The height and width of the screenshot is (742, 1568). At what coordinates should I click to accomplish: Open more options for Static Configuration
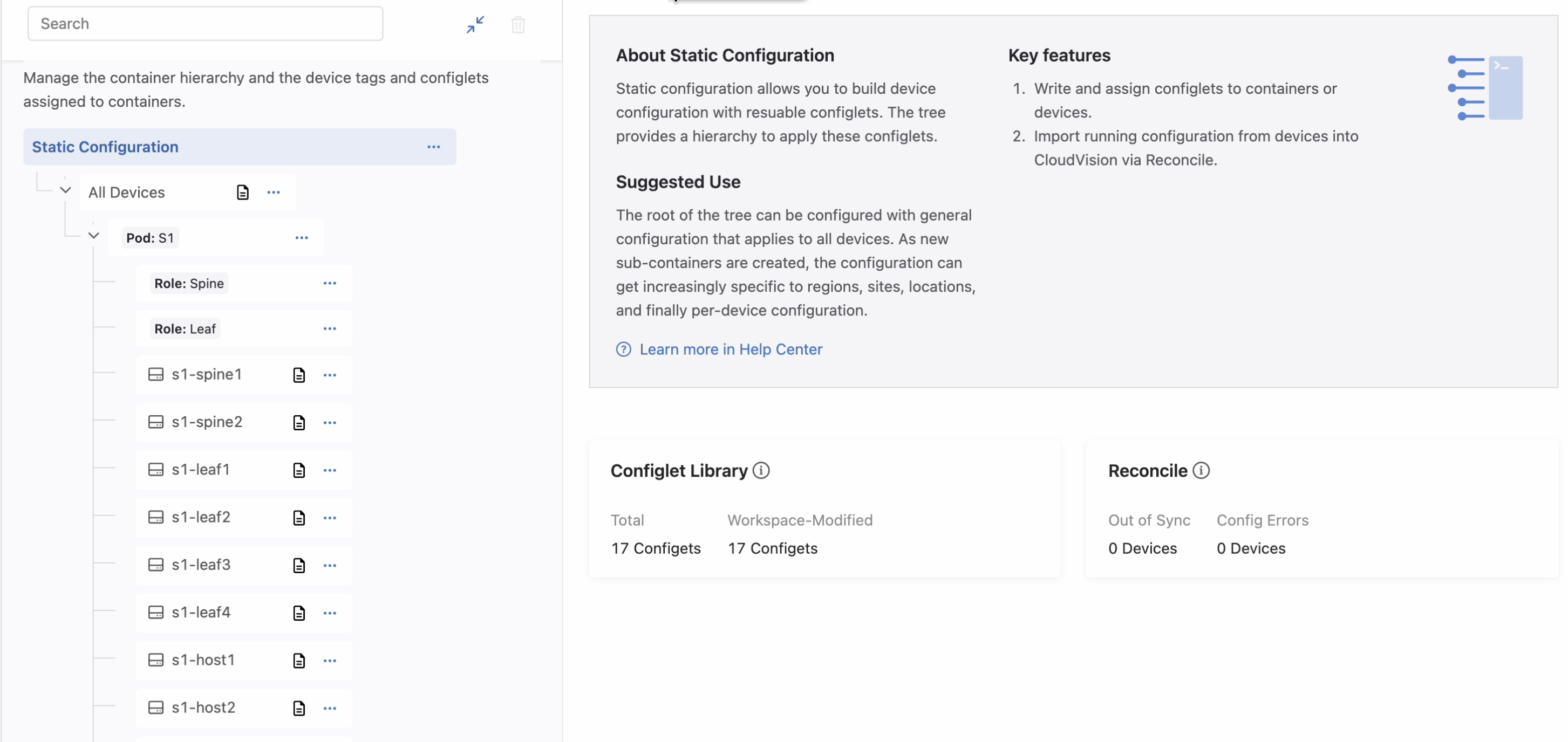click(x=433, y=147)
